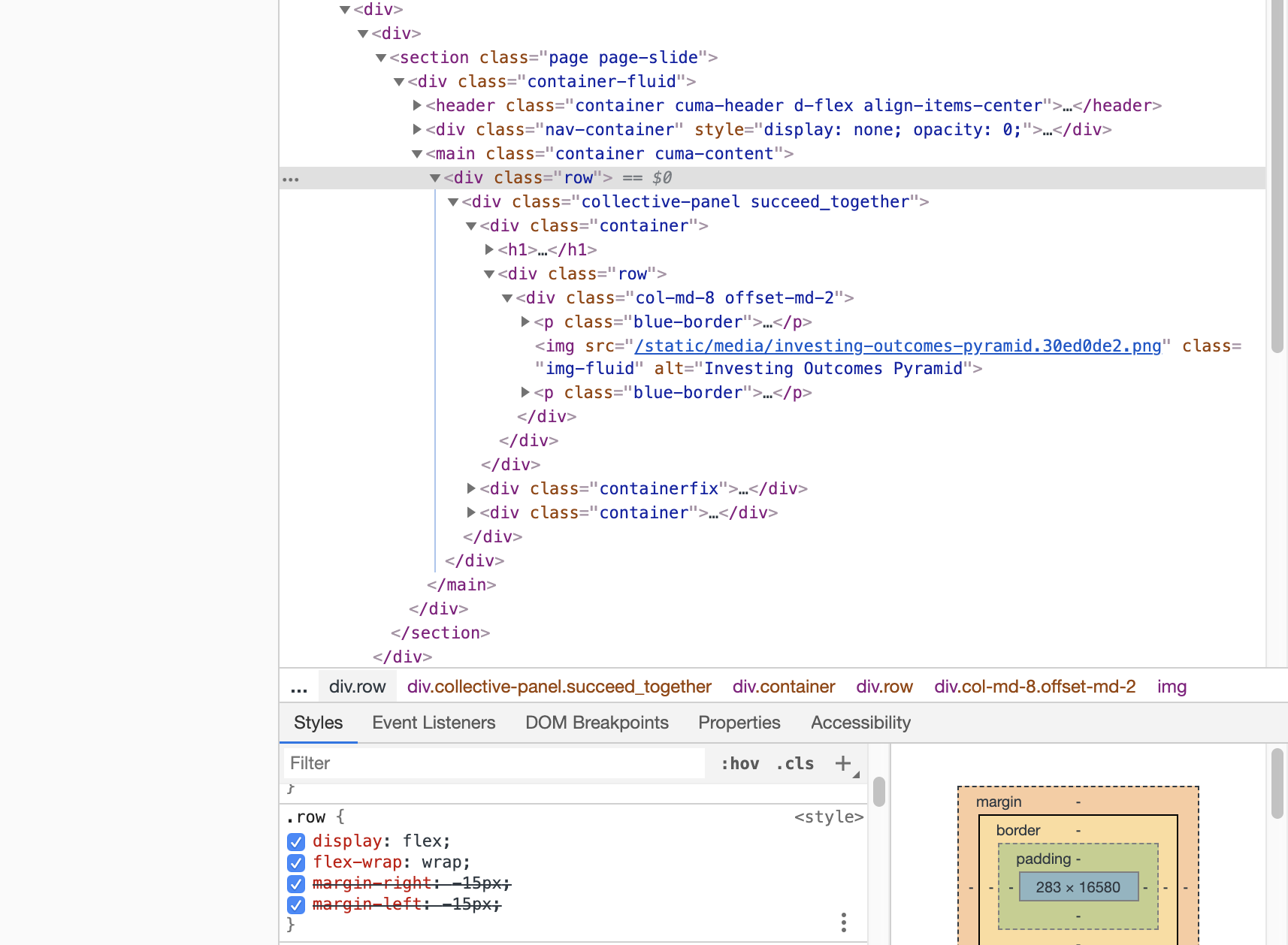Click the <style> source link in .row rule
Image resolution: width=1288 pixels, height=945 pixels.
[x=829, y=817]
